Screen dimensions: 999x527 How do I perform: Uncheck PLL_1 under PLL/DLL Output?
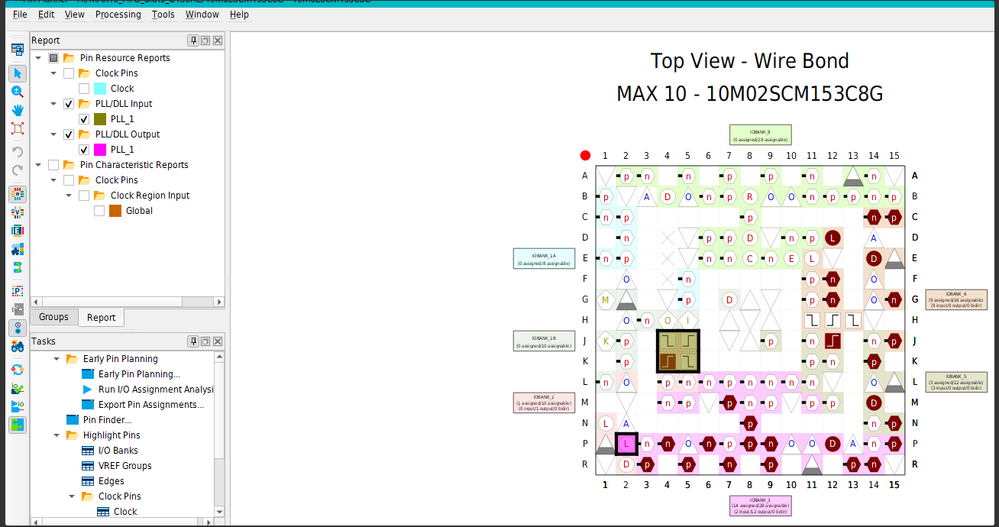(x=84, y=150)
